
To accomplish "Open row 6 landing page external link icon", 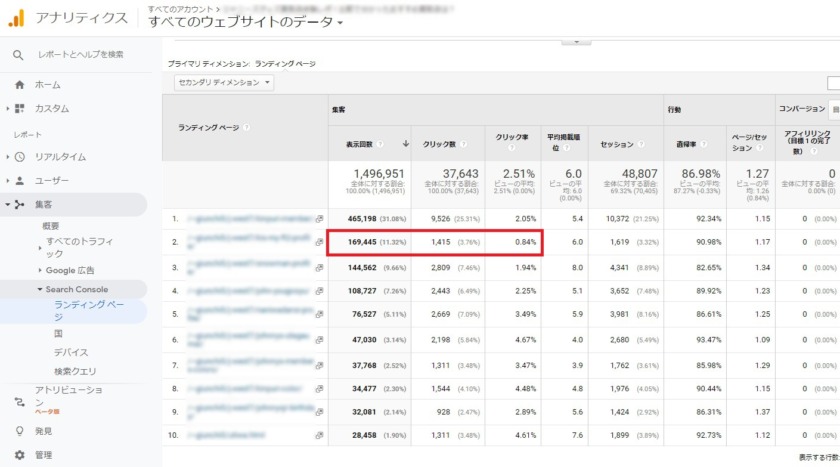I will (319, 340).
